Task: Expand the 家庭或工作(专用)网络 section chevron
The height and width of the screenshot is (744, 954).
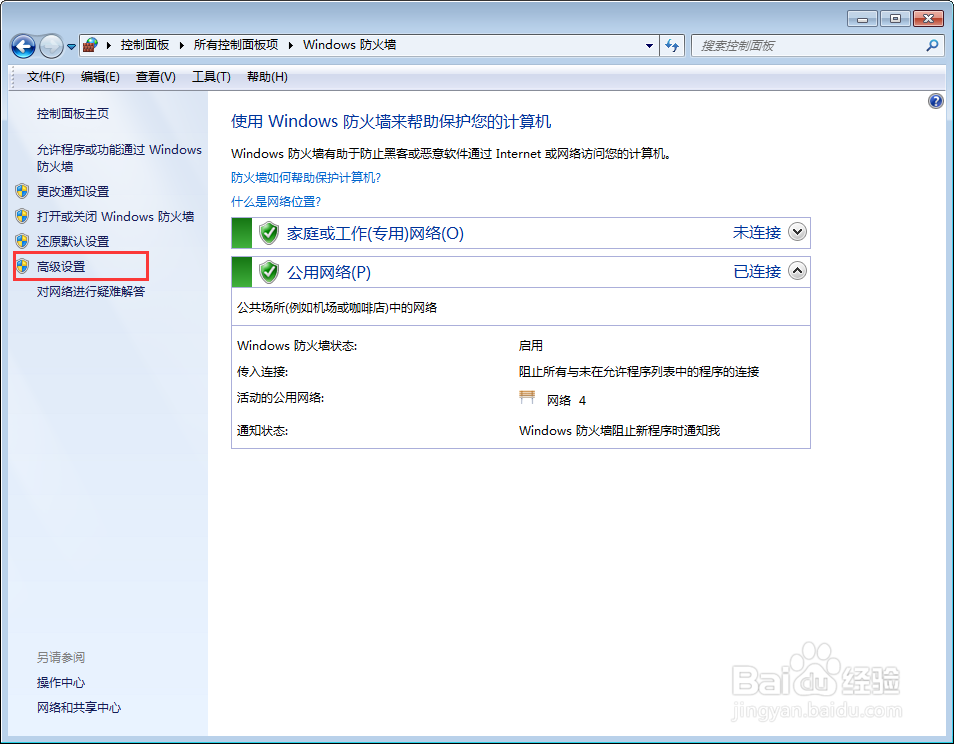Action: [797, 232]
